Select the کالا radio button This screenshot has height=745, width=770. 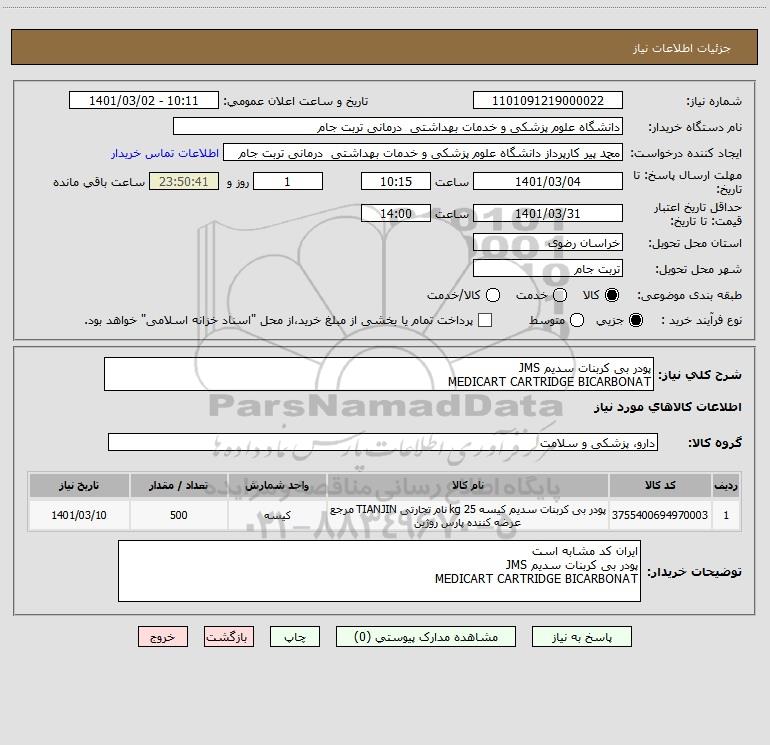tap(612, 295)
